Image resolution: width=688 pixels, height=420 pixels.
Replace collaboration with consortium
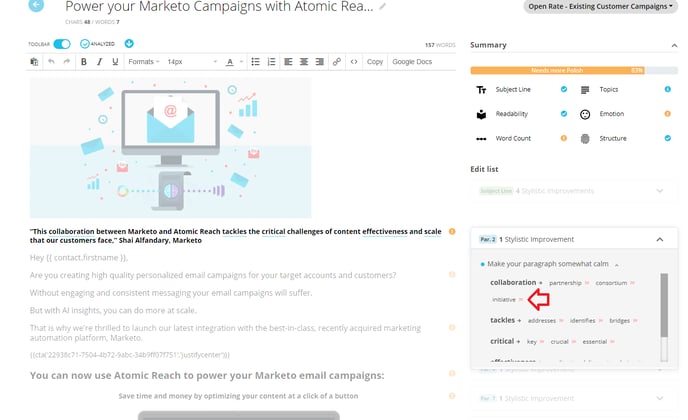click(611, 283)
